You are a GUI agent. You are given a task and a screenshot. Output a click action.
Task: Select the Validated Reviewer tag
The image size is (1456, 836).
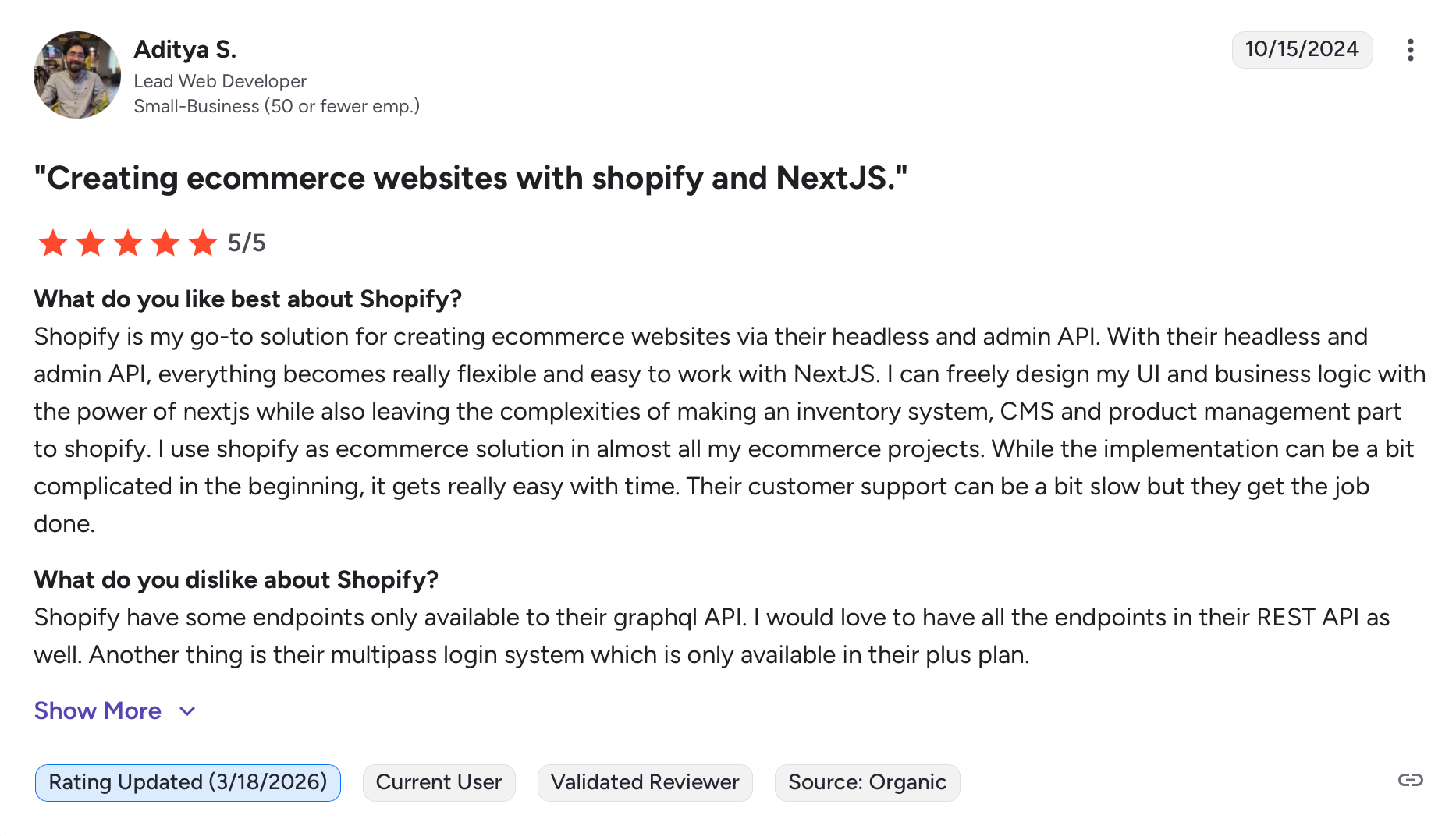pyautogui.click(x=645, y=782)
